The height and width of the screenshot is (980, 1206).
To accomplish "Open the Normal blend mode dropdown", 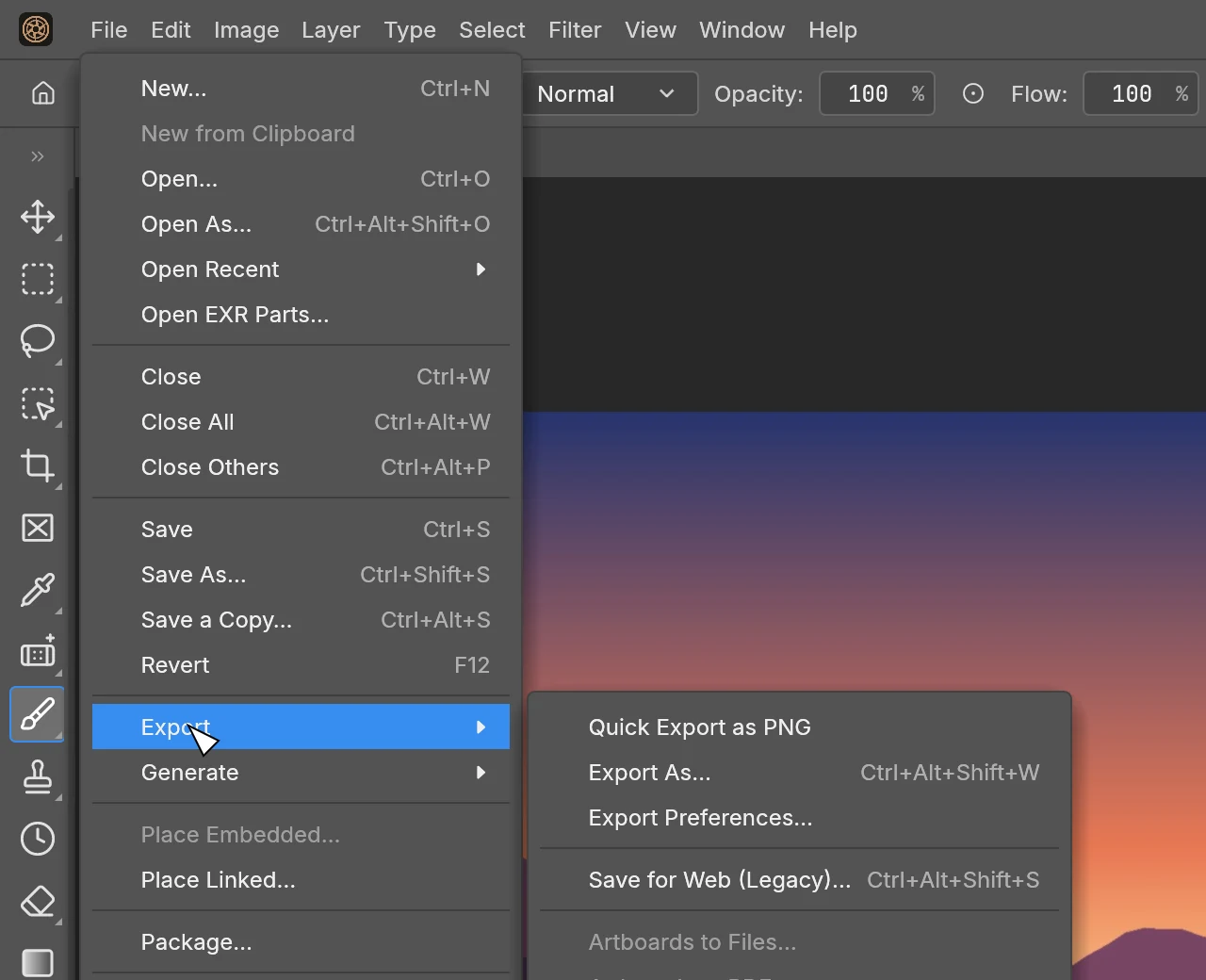I will pos(609,93).
